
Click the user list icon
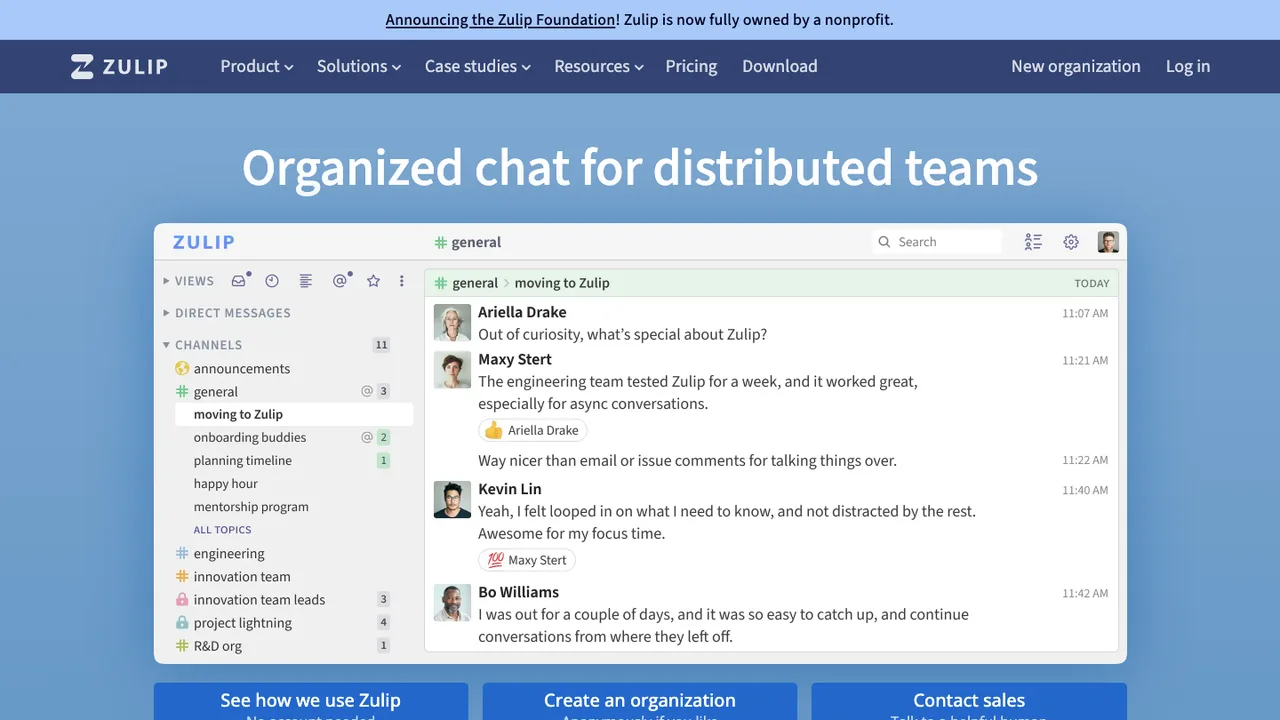pyautogui.click(x=1033, y=242)
